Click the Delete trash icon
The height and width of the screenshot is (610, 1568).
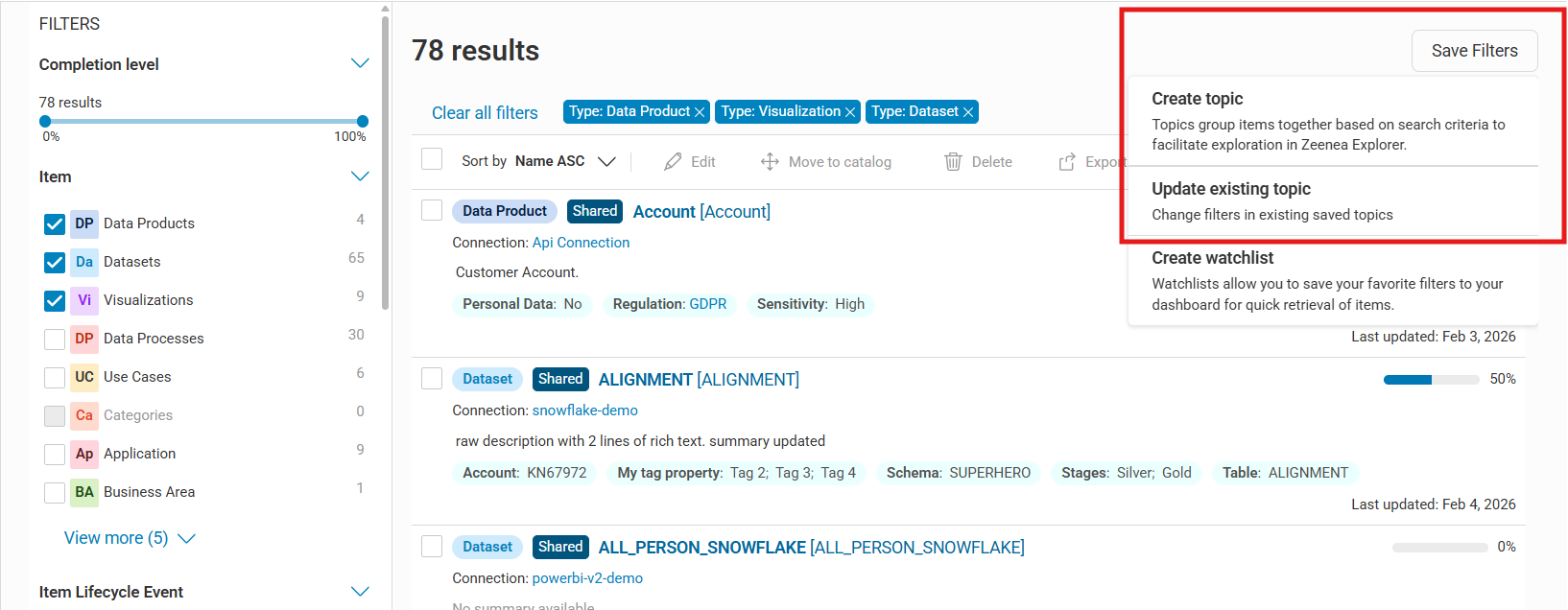tap(953, 161)
